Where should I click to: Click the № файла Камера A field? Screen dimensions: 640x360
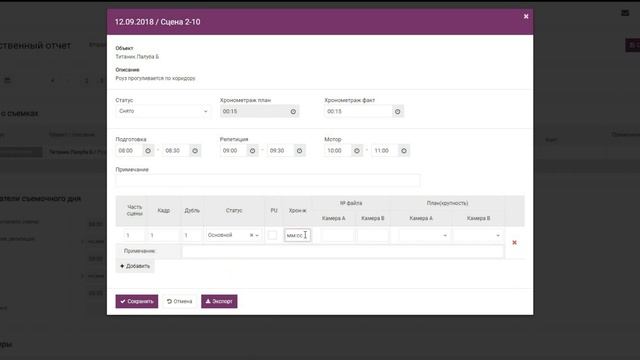click(337, 235)
